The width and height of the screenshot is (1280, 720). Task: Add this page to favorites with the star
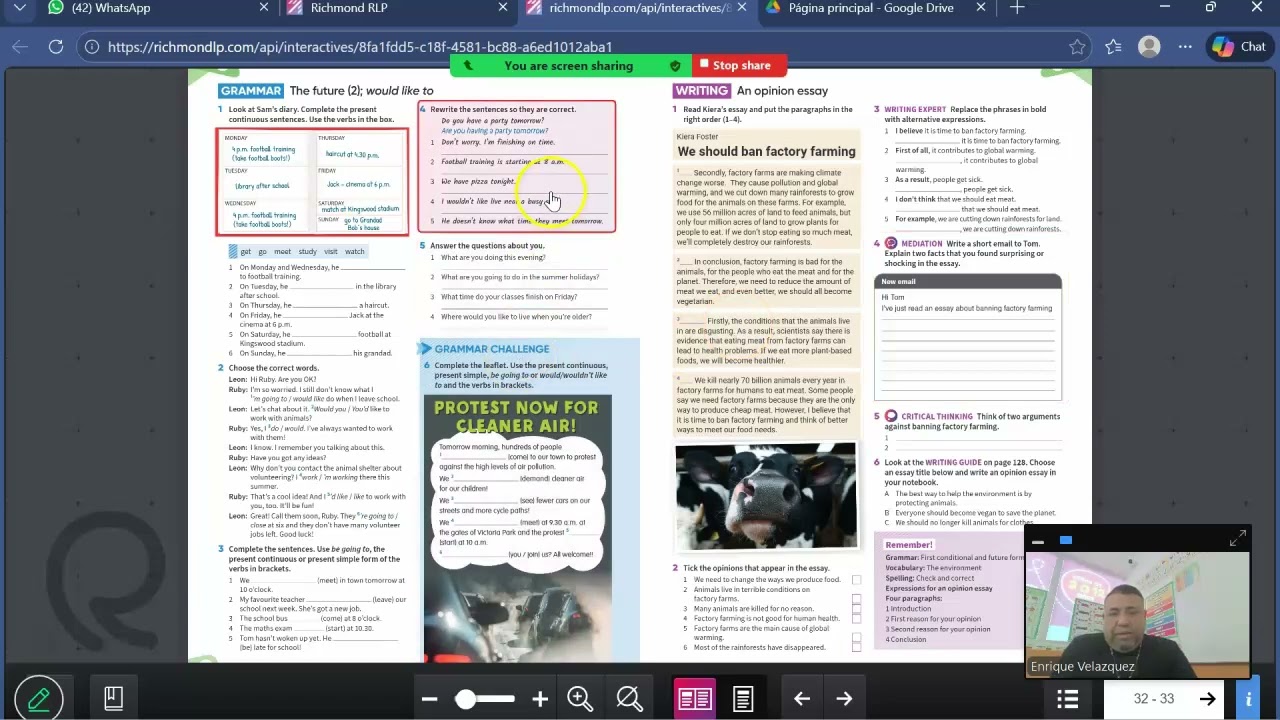coord(1077,46)
